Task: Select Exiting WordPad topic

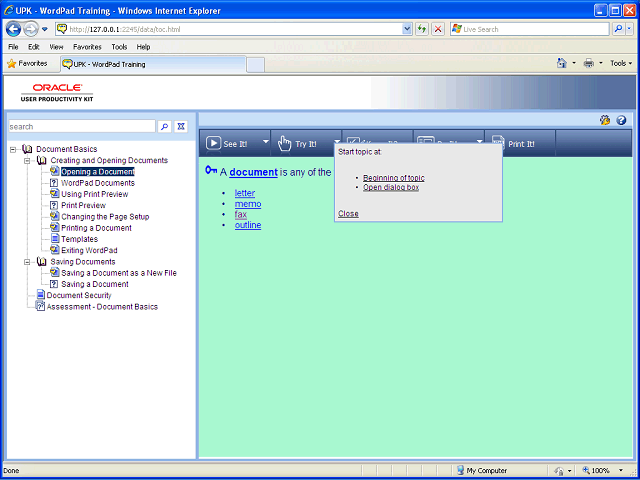Action: [x=89, y=250]
